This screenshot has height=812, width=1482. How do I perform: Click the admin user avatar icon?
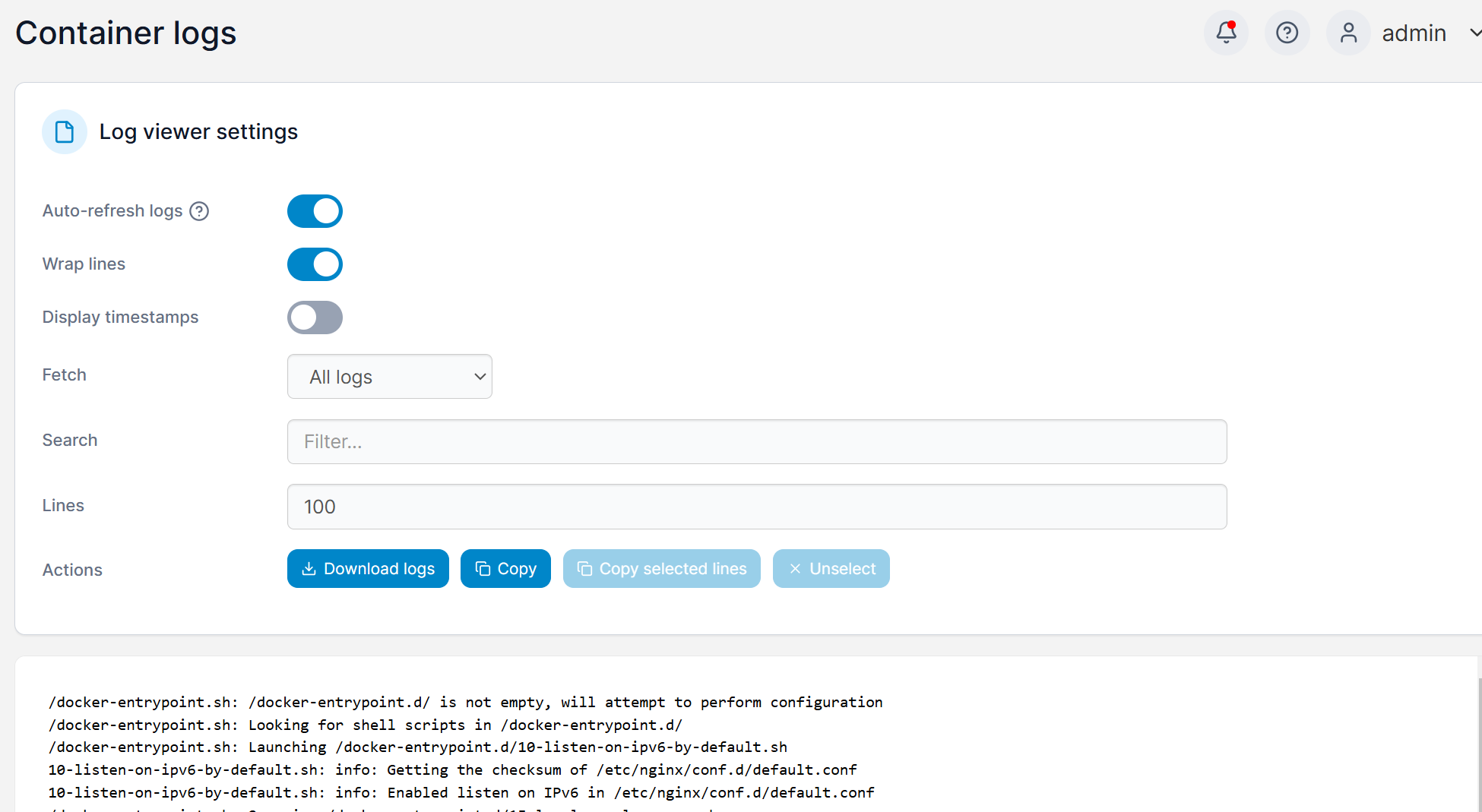point(1348,33)
